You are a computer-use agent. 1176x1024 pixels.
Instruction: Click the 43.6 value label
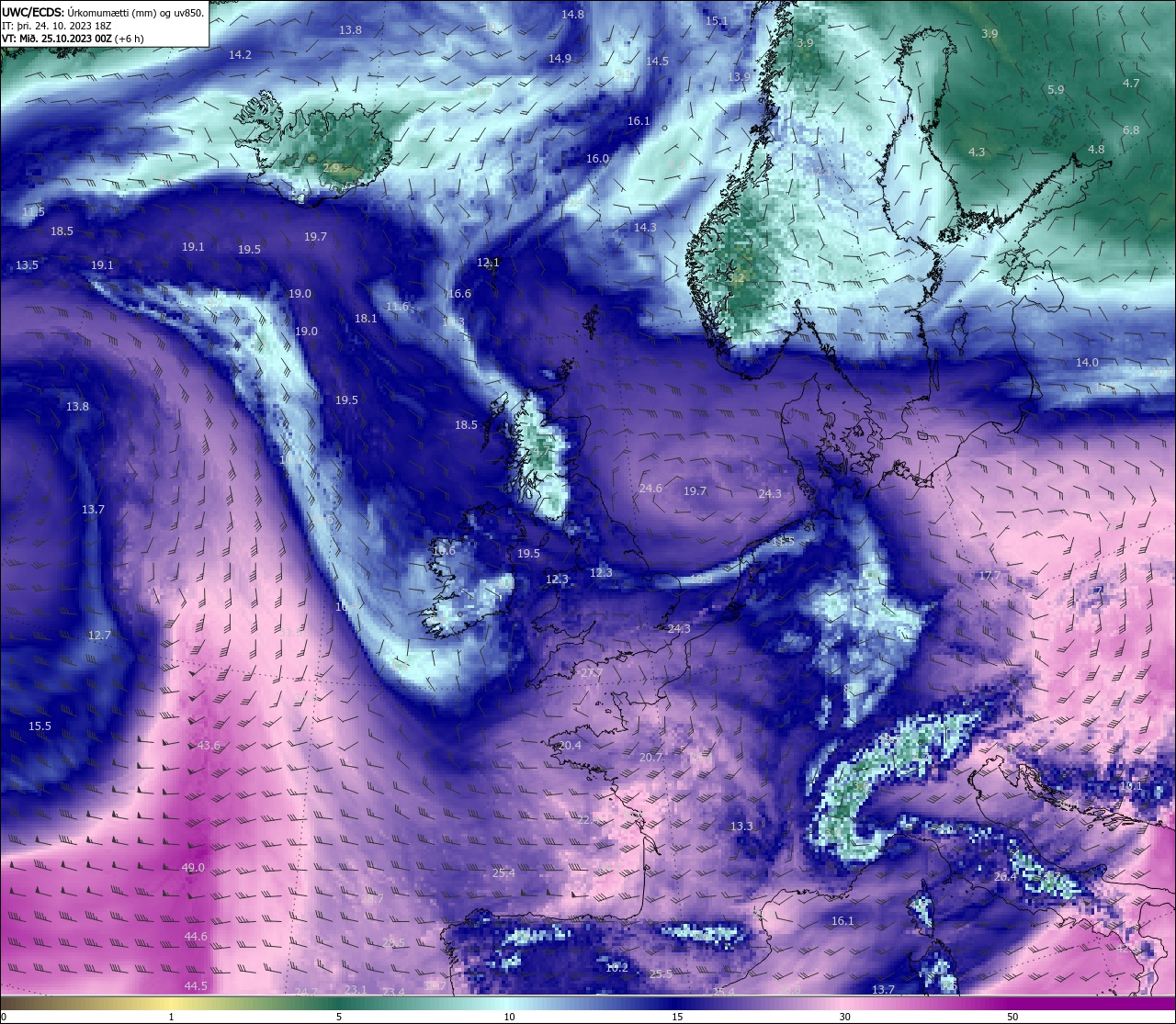click(x=209, y=746)
